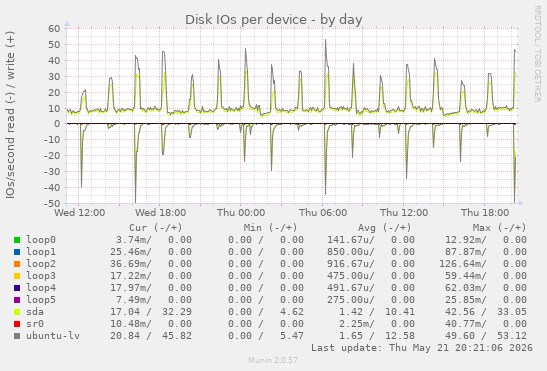Click the 'Max (-/+)' column header
This screenshot has width=547, height=371.
pos(499,228)
